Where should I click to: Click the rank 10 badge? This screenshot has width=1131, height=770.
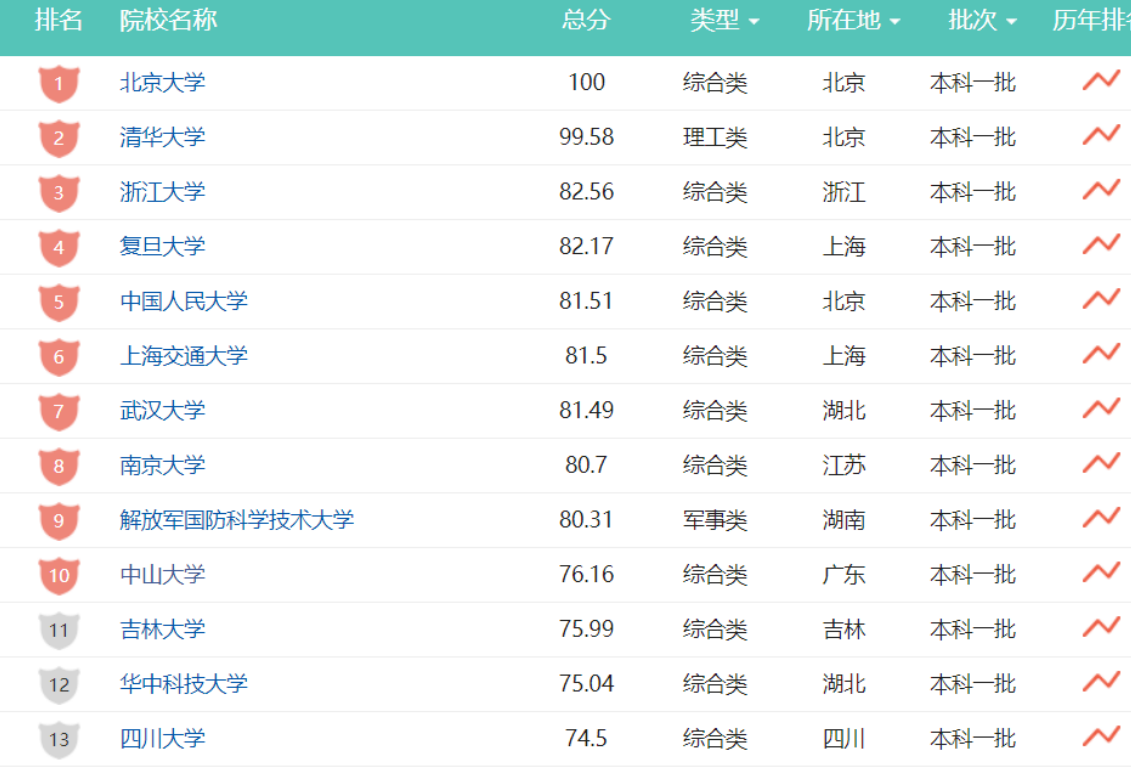click(59, 576)
